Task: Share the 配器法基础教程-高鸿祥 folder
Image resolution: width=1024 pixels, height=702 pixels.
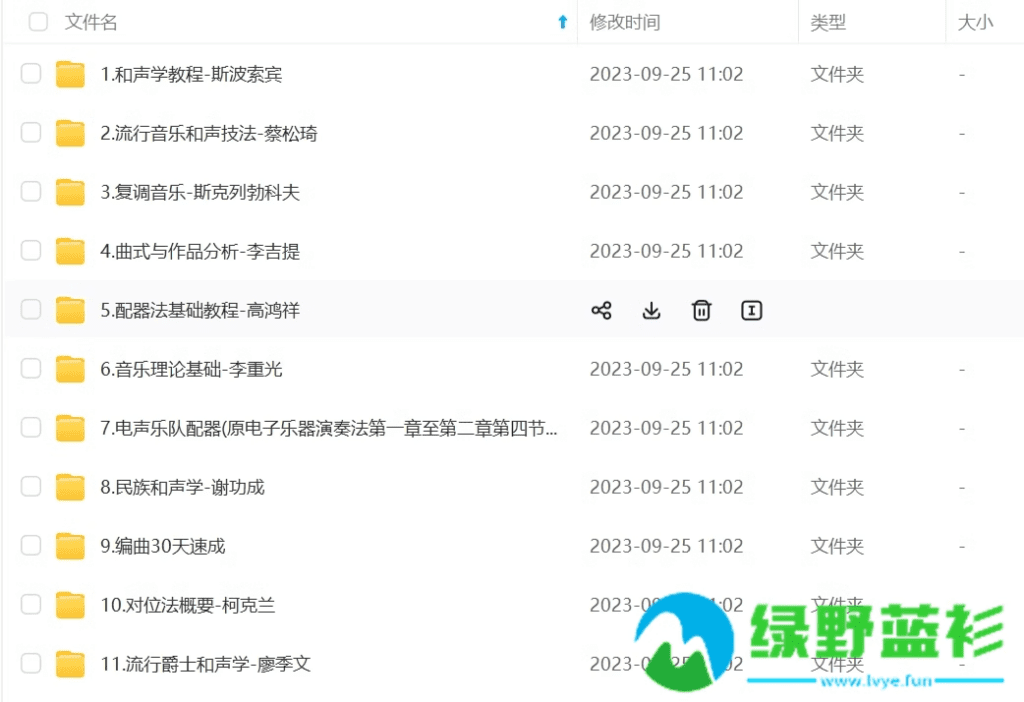Action: [601, 310]
